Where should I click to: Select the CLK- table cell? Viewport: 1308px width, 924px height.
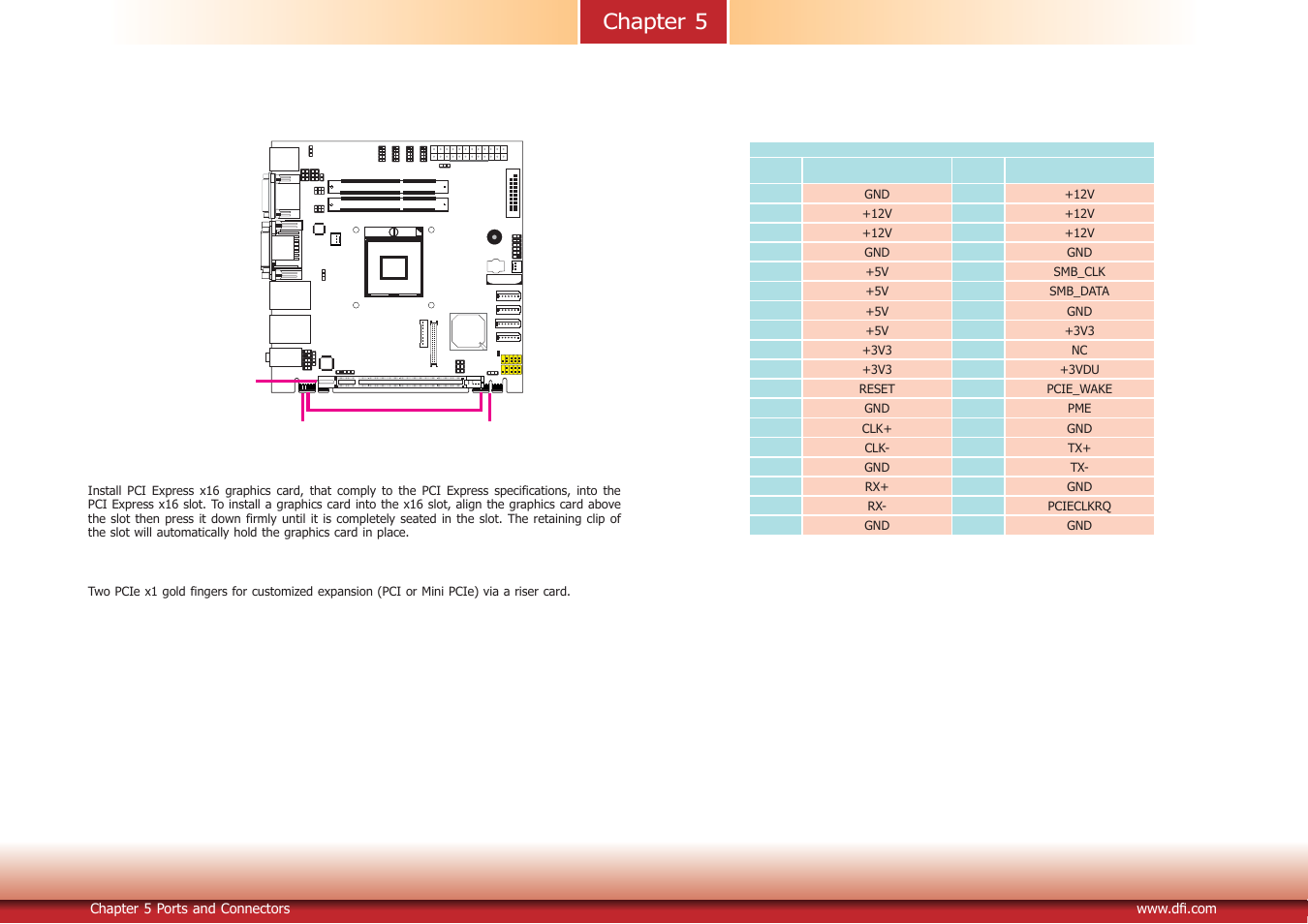click(877, 448)
